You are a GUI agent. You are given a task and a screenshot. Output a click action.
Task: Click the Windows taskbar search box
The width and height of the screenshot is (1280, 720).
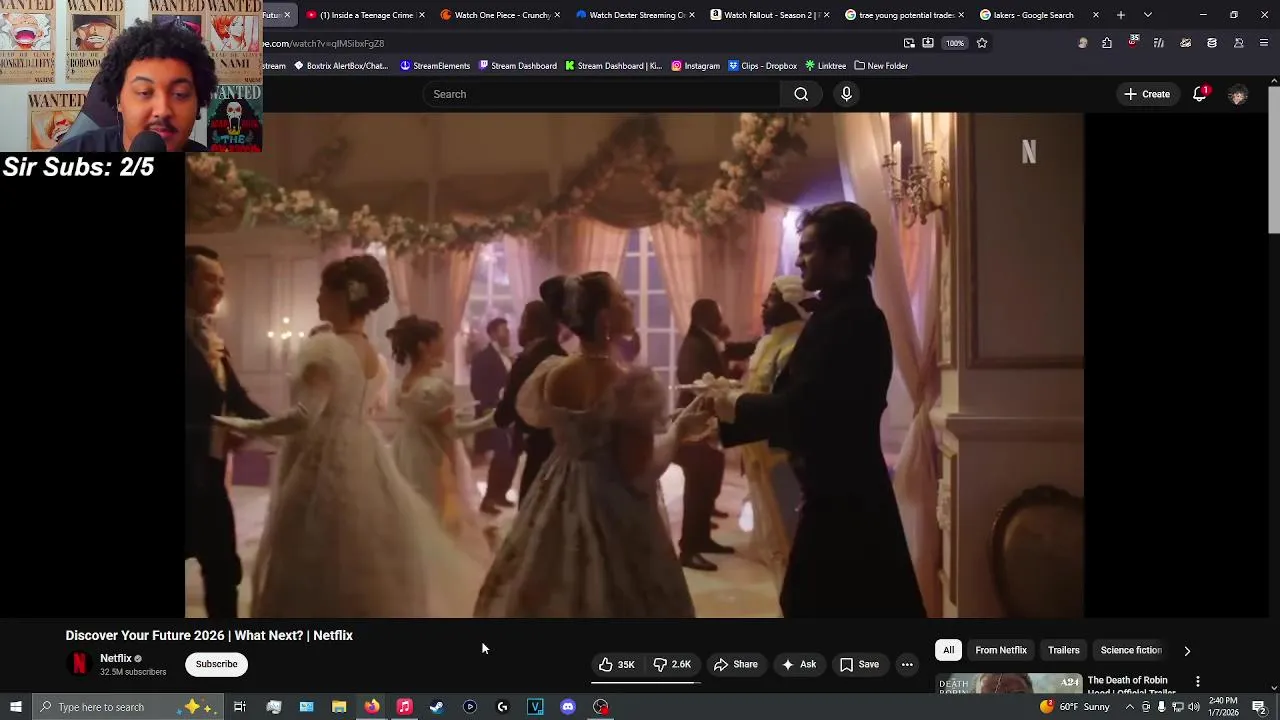127,707
